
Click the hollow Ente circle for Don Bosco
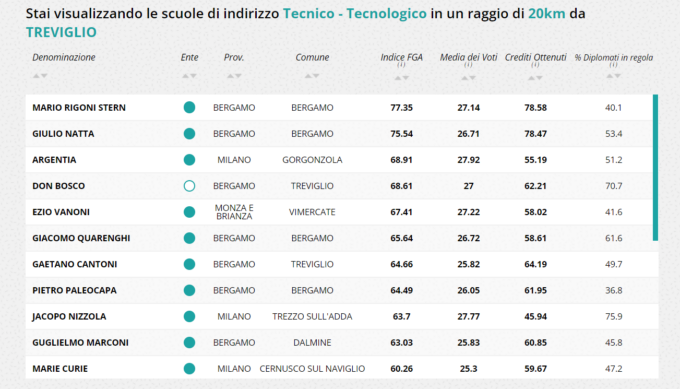click(x=189, y=186)
